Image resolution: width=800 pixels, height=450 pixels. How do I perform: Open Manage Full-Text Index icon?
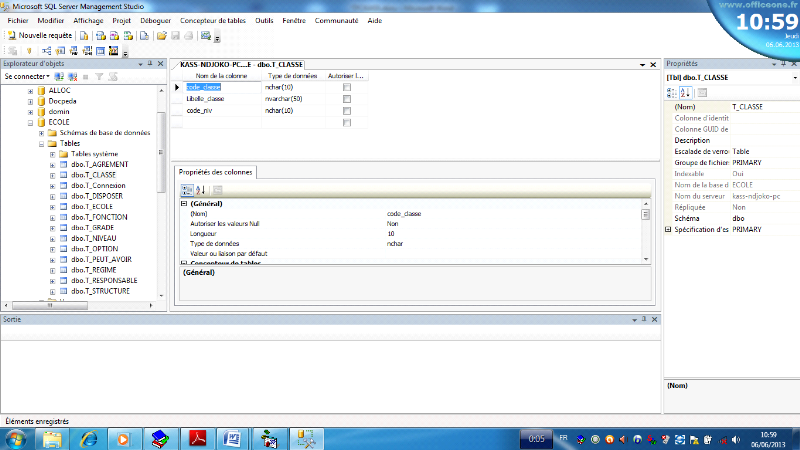(74, 51)
